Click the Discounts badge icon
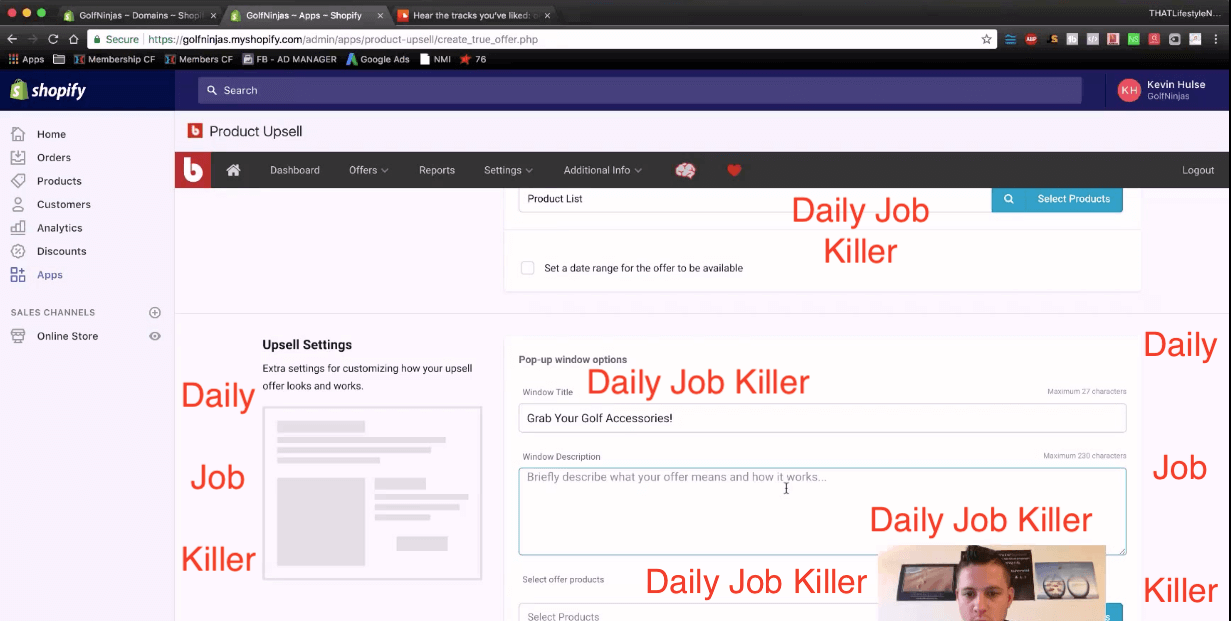 18,251
